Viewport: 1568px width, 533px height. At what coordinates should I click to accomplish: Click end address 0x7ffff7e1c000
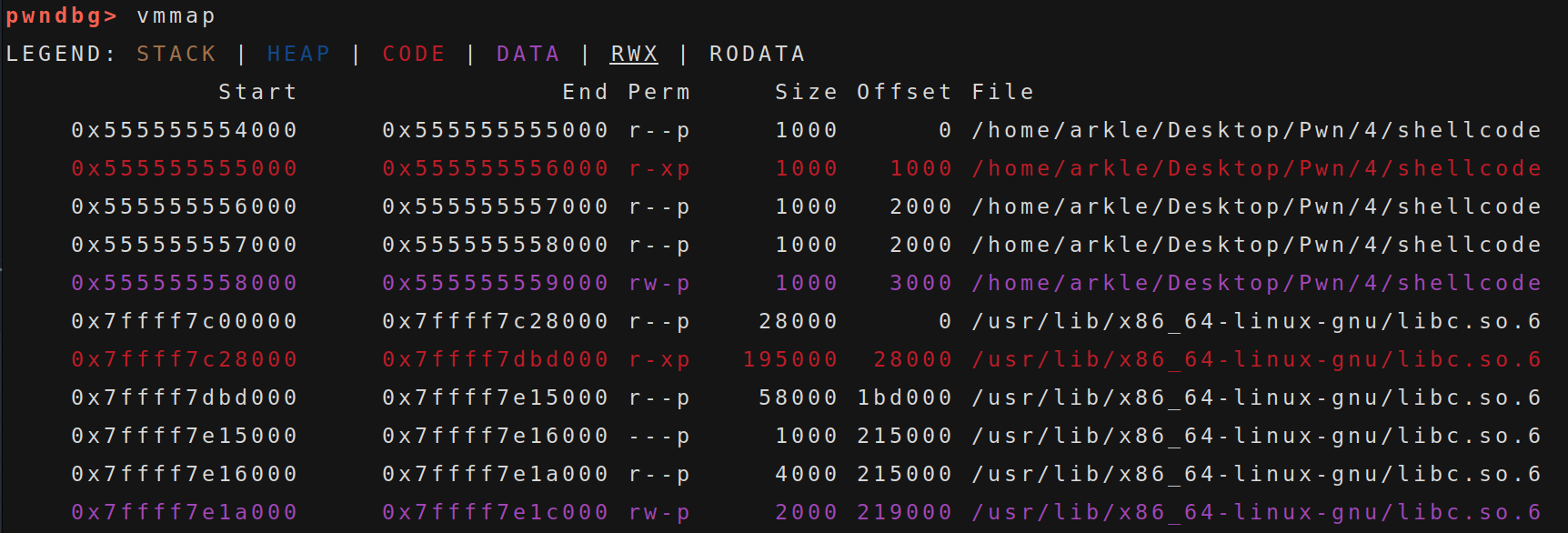tap(496, 513)
